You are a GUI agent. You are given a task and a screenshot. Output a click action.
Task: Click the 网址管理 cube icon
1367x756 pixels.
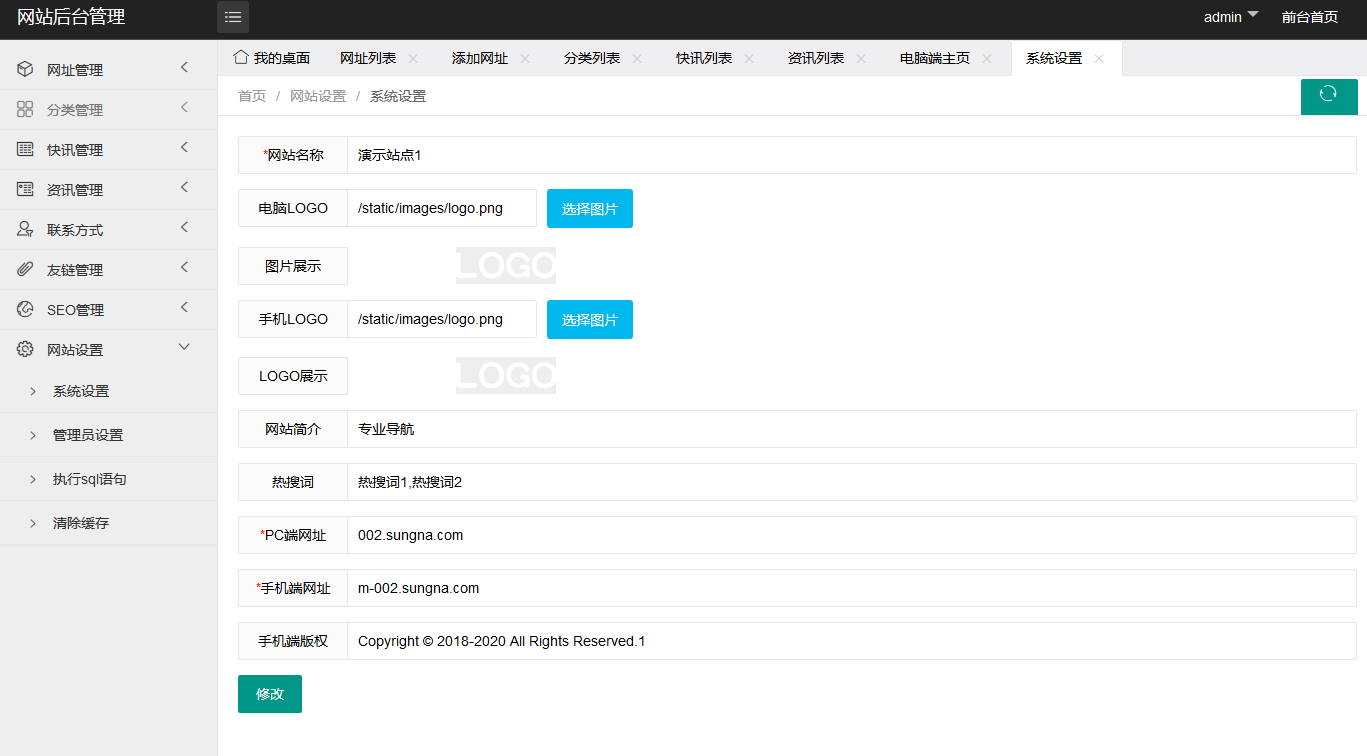[25, 69]
